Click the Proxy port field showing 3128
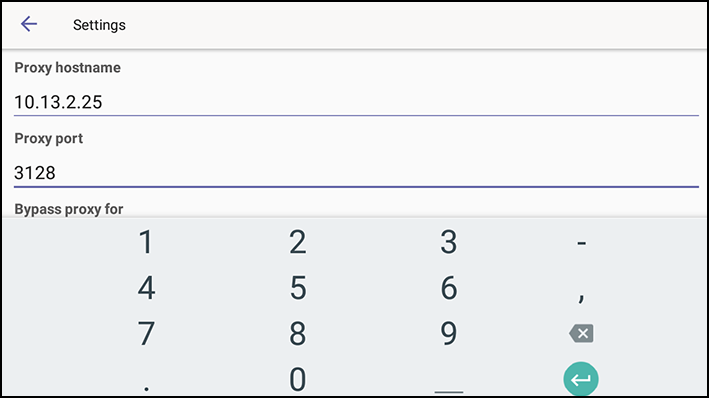The width and height of the screenshot is (709, 398). (356, 173)
